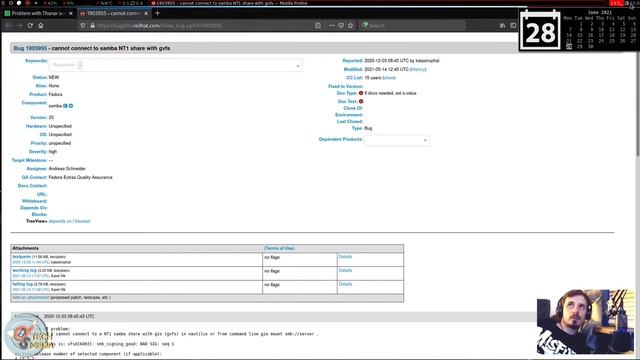Save the page to Pocket

click(x=341, y=25)
